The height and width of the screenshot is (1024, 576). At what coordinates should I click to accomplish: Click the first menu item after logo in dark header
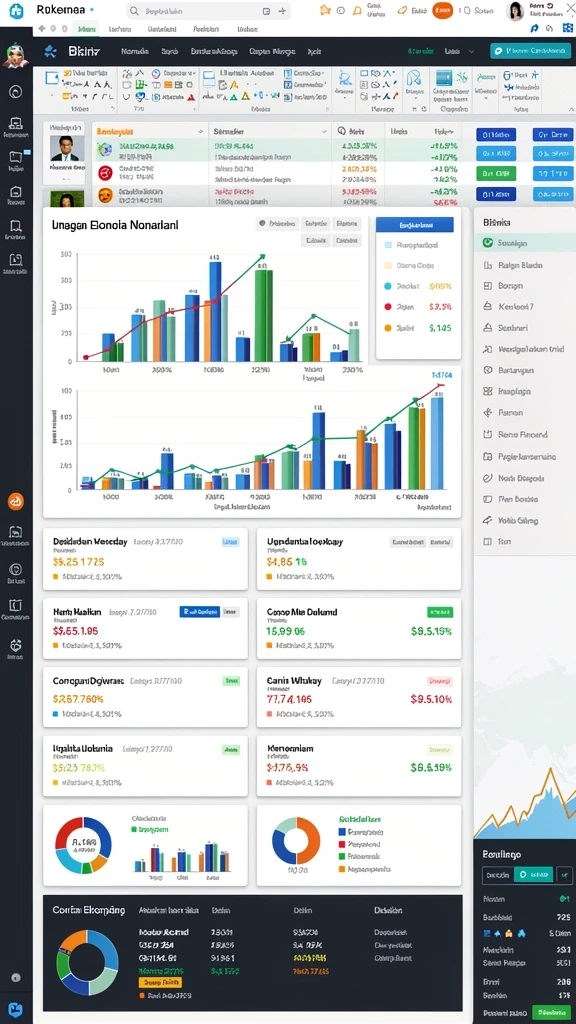[135, 51]
